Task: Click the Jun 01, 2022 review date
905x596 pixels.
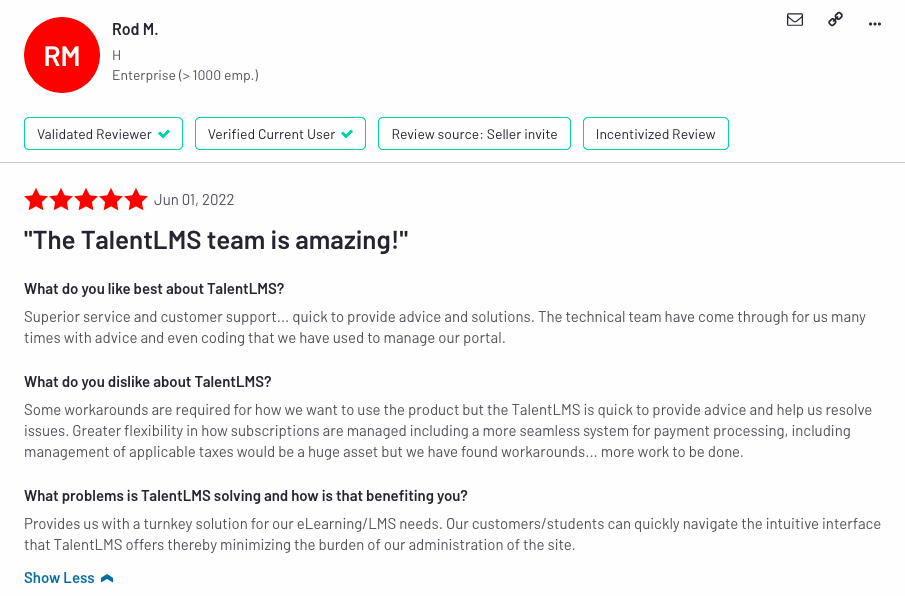Action: point(194,200)
